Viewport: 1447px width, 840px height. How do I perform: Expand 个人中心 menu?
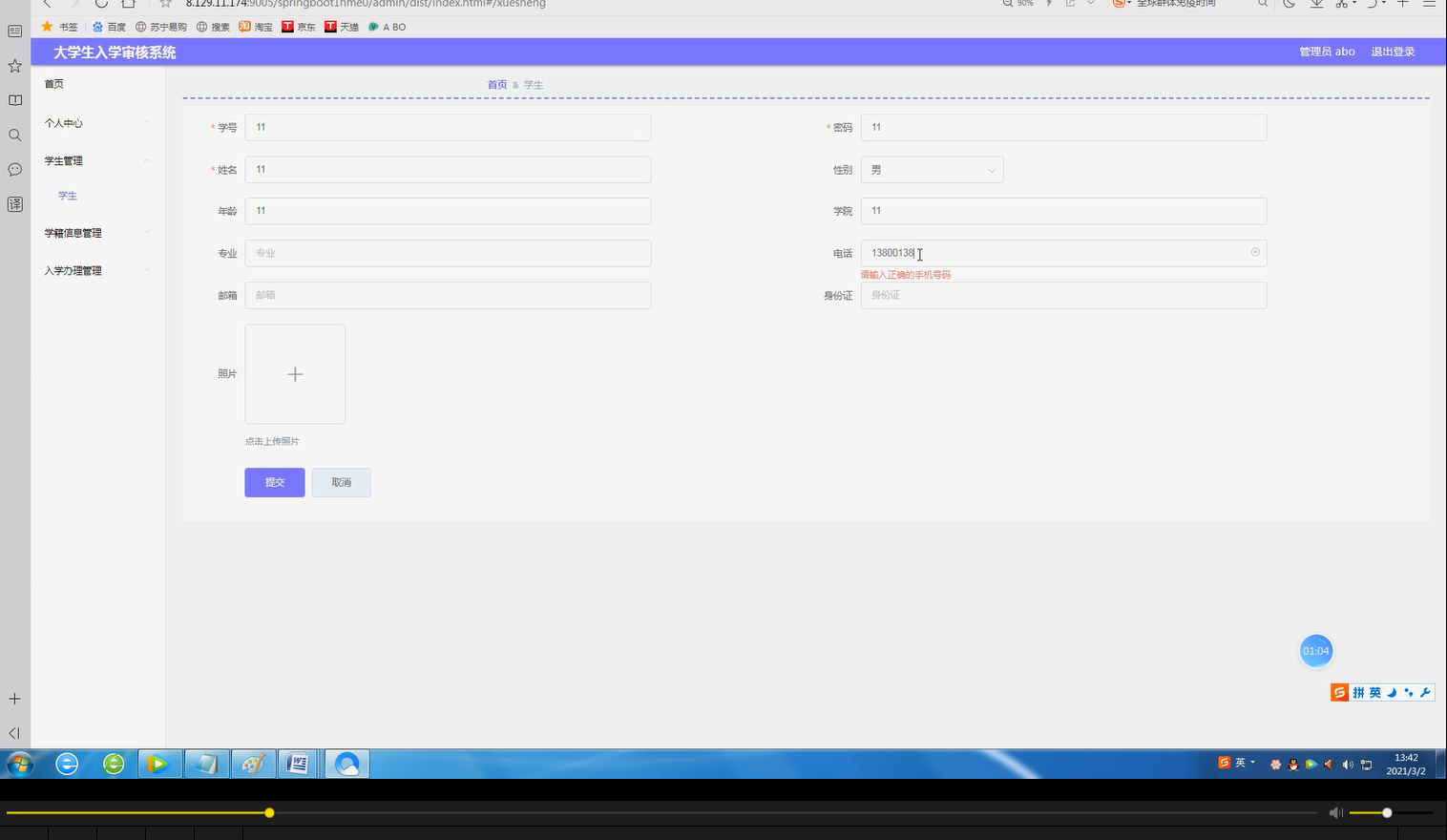pos(98,123)
